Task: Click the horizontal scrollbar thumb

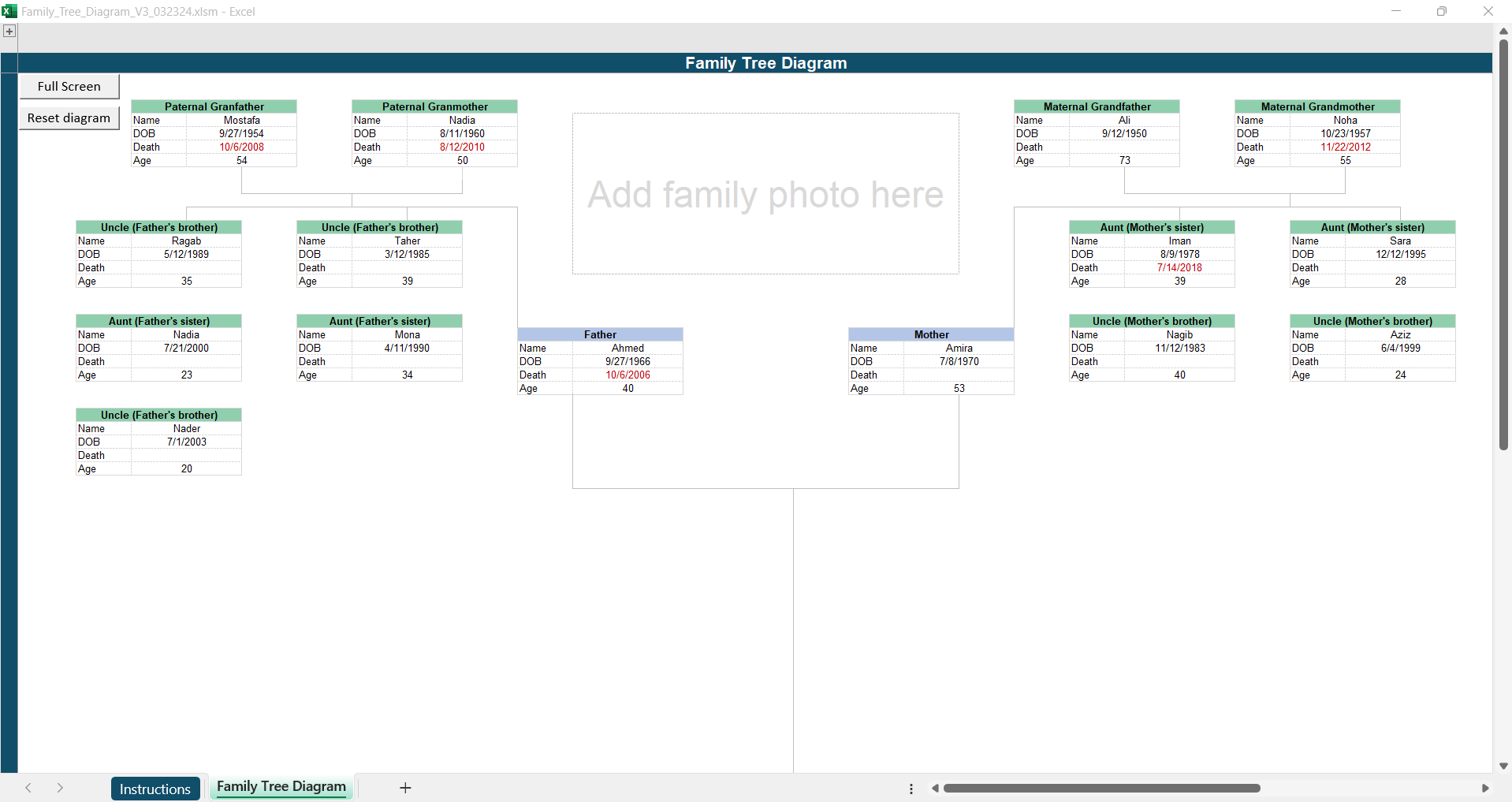Action: tap(1101, 789)
